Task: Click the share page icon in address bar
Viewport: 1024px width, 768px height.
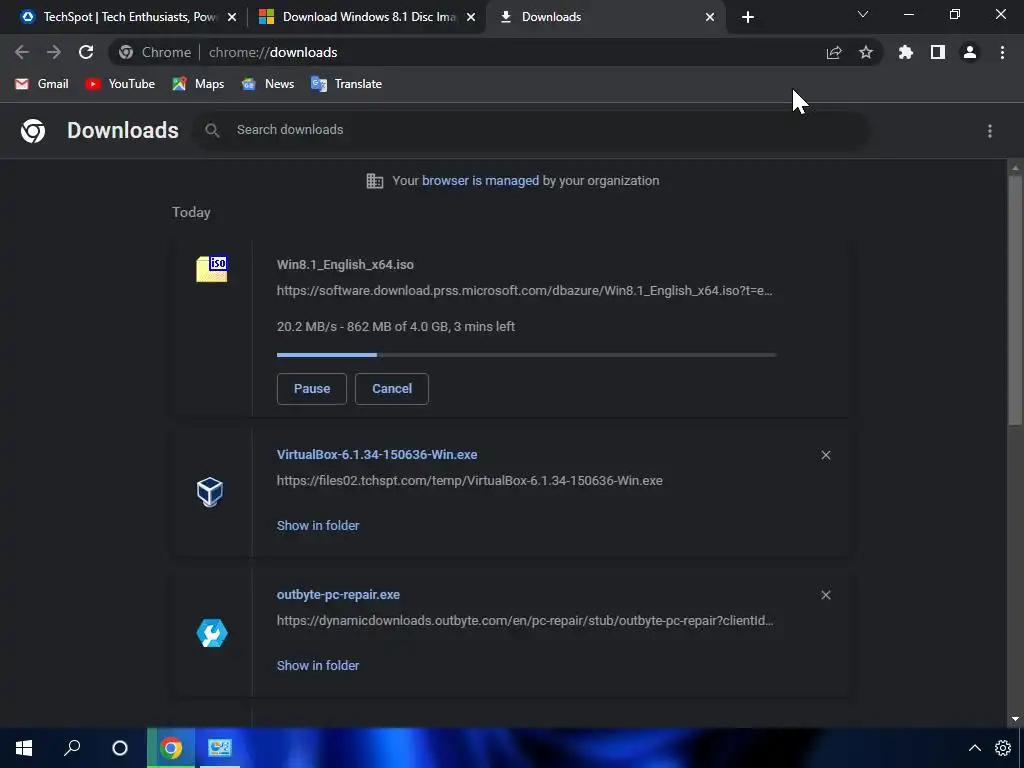Action: tap(834, 52)
